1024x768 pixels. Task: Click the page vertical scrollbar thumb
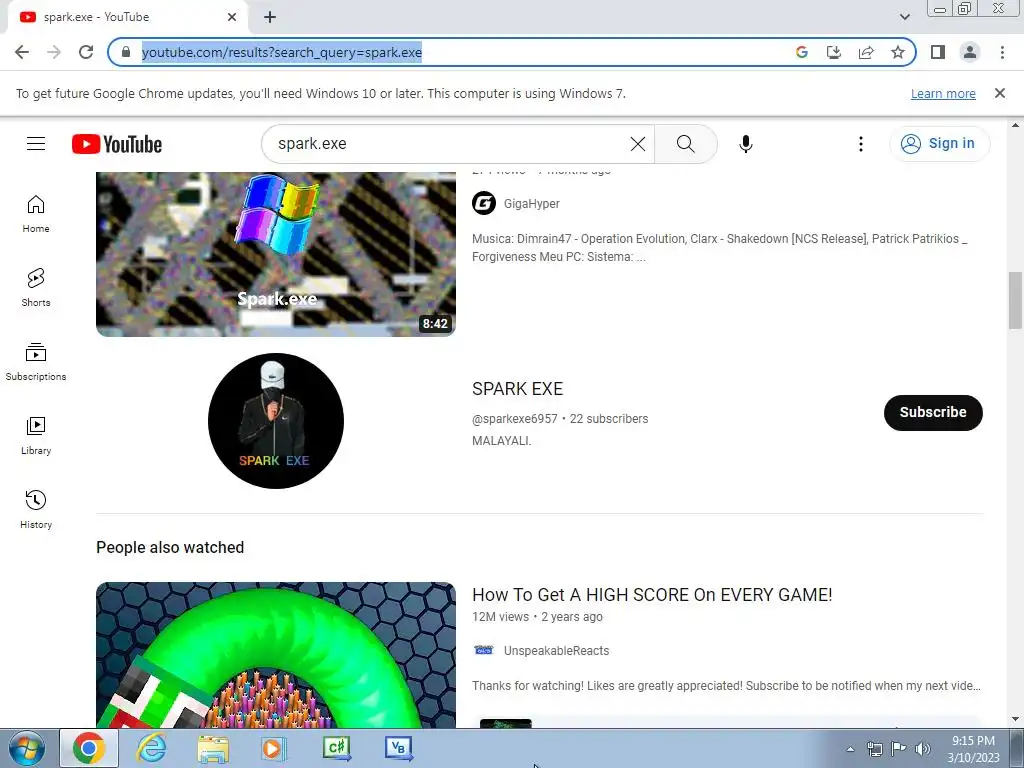pyautogui.click(x=1015, y=301)
